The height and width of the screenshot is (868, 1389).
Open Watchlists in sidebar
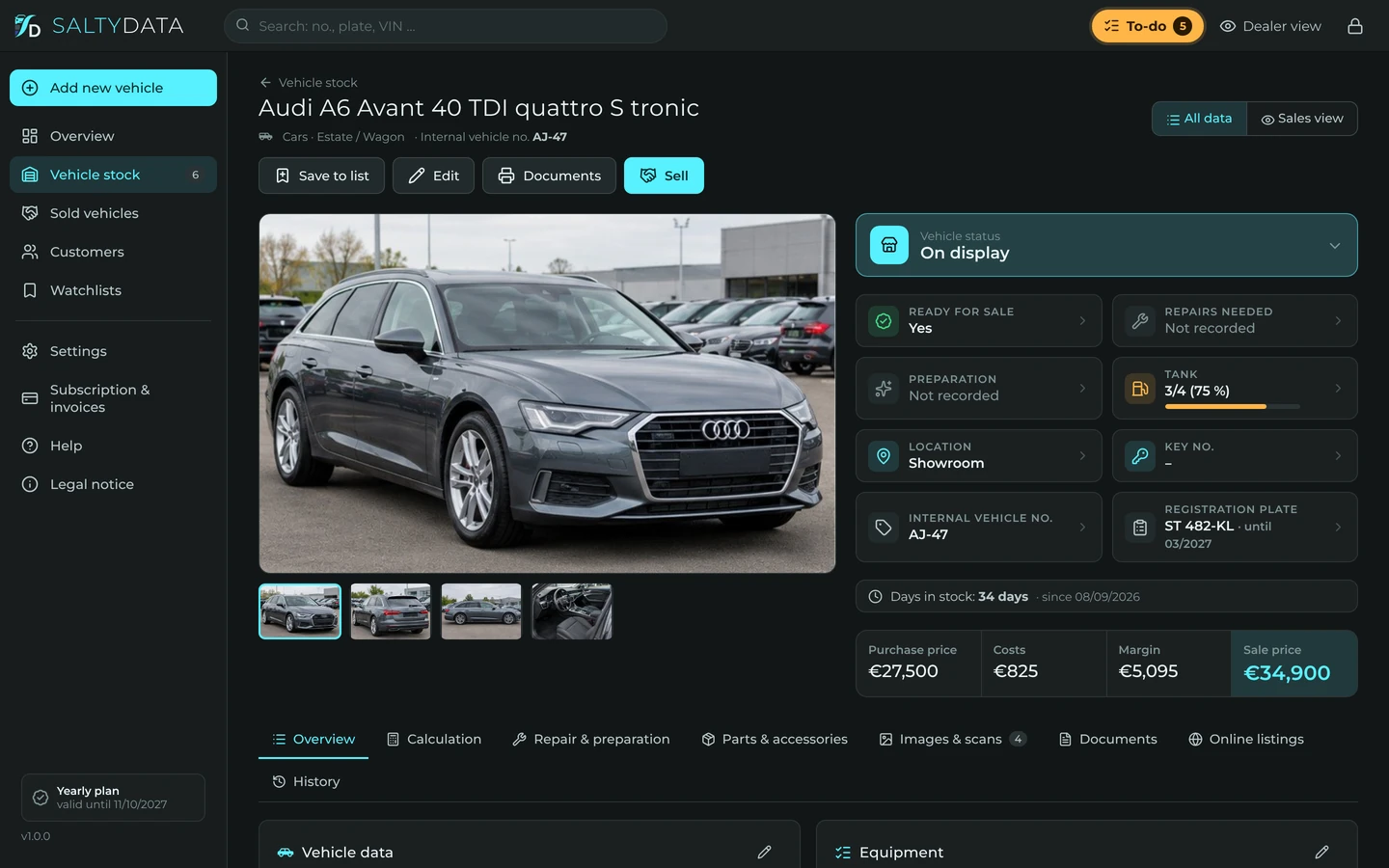point(113,290)
